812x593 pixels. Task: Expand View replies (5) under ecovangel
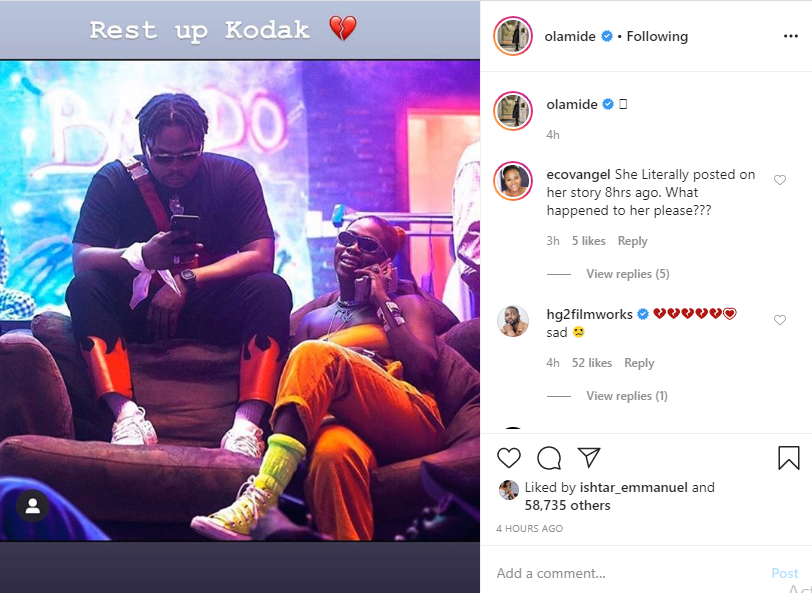pyautogui.click(x=628, y=274)
